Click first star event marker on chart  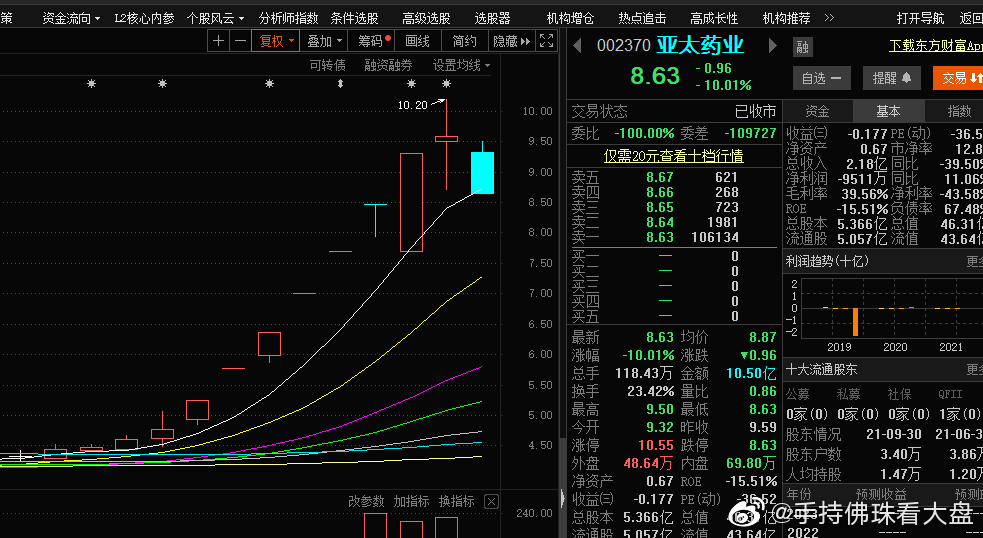(92, 83)
